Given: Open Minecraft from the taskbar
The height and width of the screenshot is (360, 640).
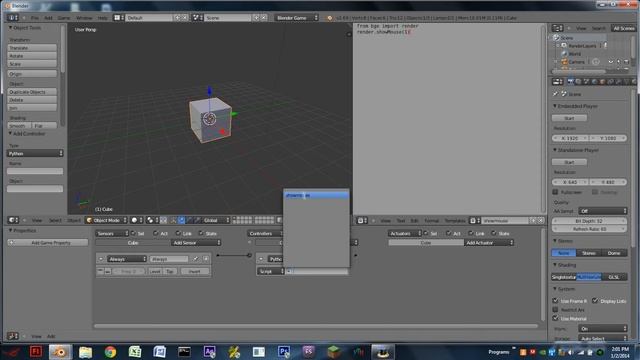Looking at the screenshot, I should click(333, 352).
